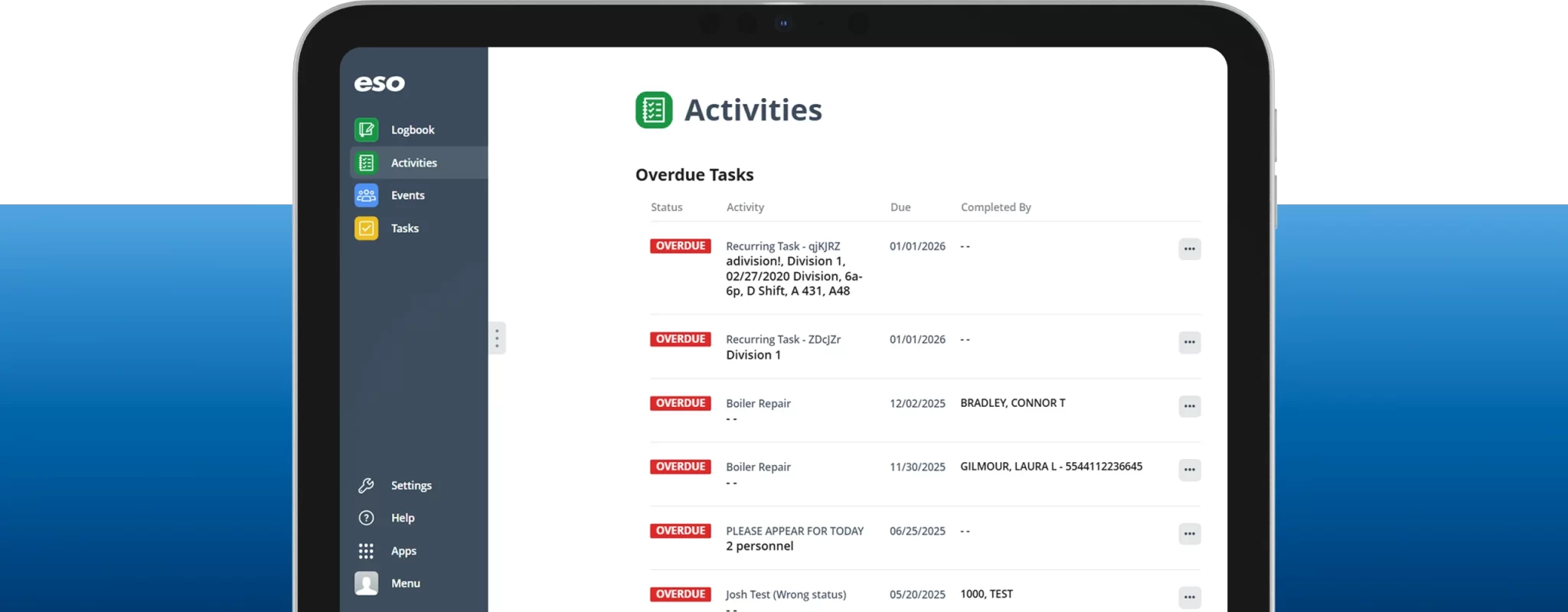Click BRADLEY, CONNOR T name
Image resolution: width=1568 pixels, height=612 pixels.
(x=1013, y=403)
